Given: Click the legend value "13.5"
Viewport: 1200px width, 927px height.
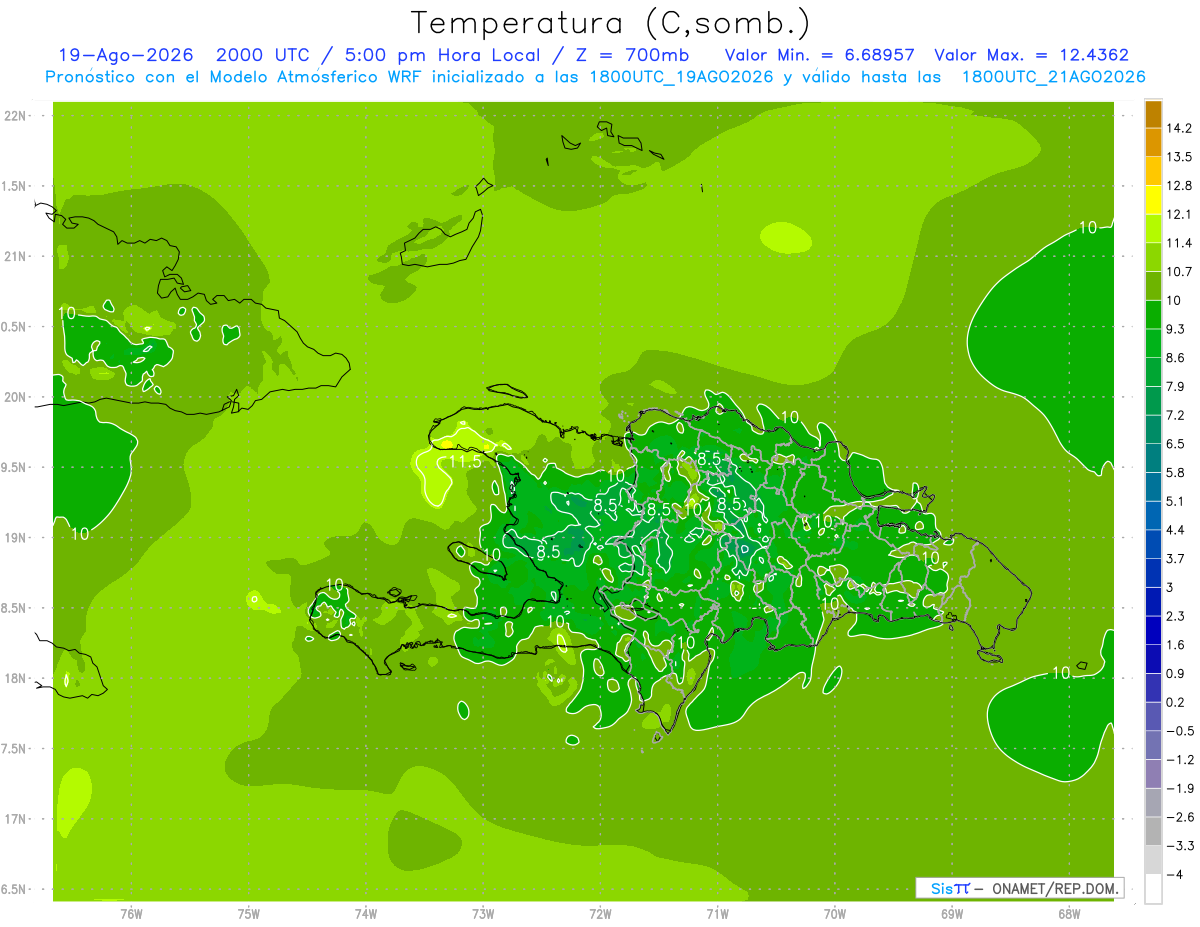Looking at the screenshot, I should click(1179, 157).
